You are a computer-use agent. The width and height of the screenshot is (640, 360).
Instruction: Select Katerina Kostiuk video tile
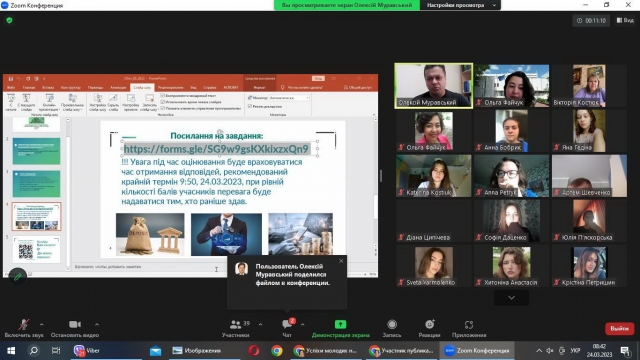[x=433, y=176]
